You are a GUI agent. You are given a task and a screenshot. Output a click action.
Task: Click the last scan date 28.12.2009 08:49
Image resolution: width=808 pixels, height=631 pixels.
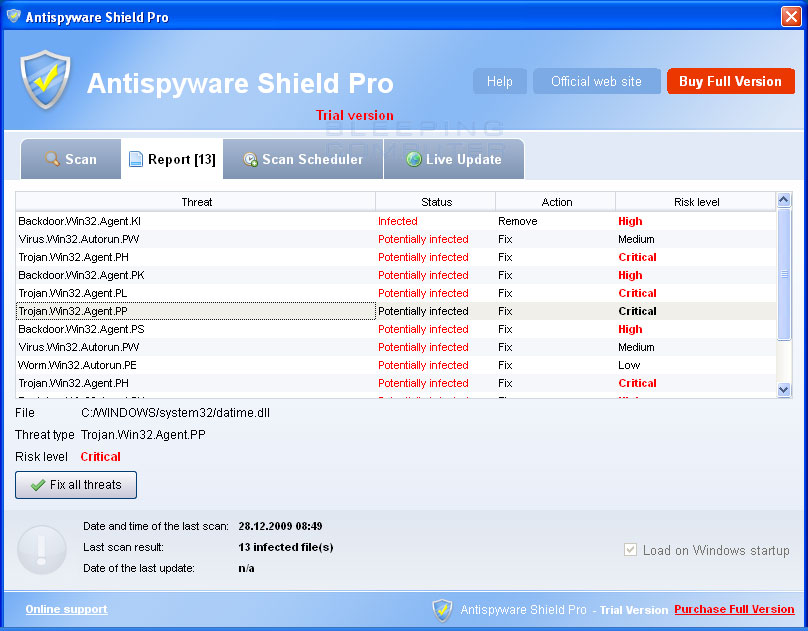[280, 526]
